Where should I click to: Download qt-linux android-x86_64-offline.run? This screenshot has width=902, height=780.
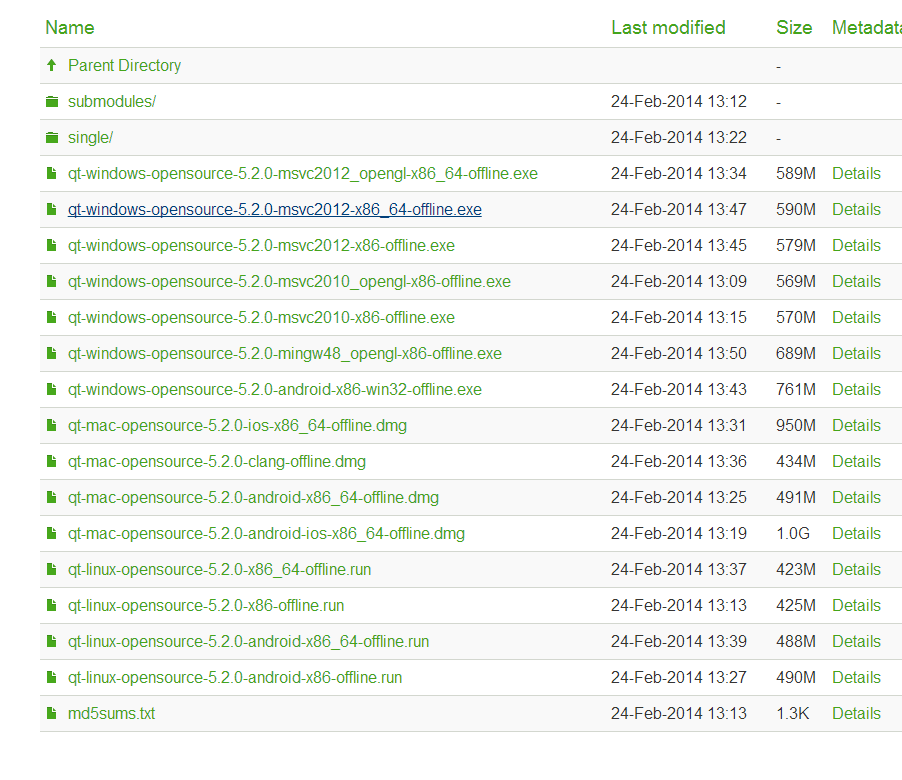click(249, 641)
